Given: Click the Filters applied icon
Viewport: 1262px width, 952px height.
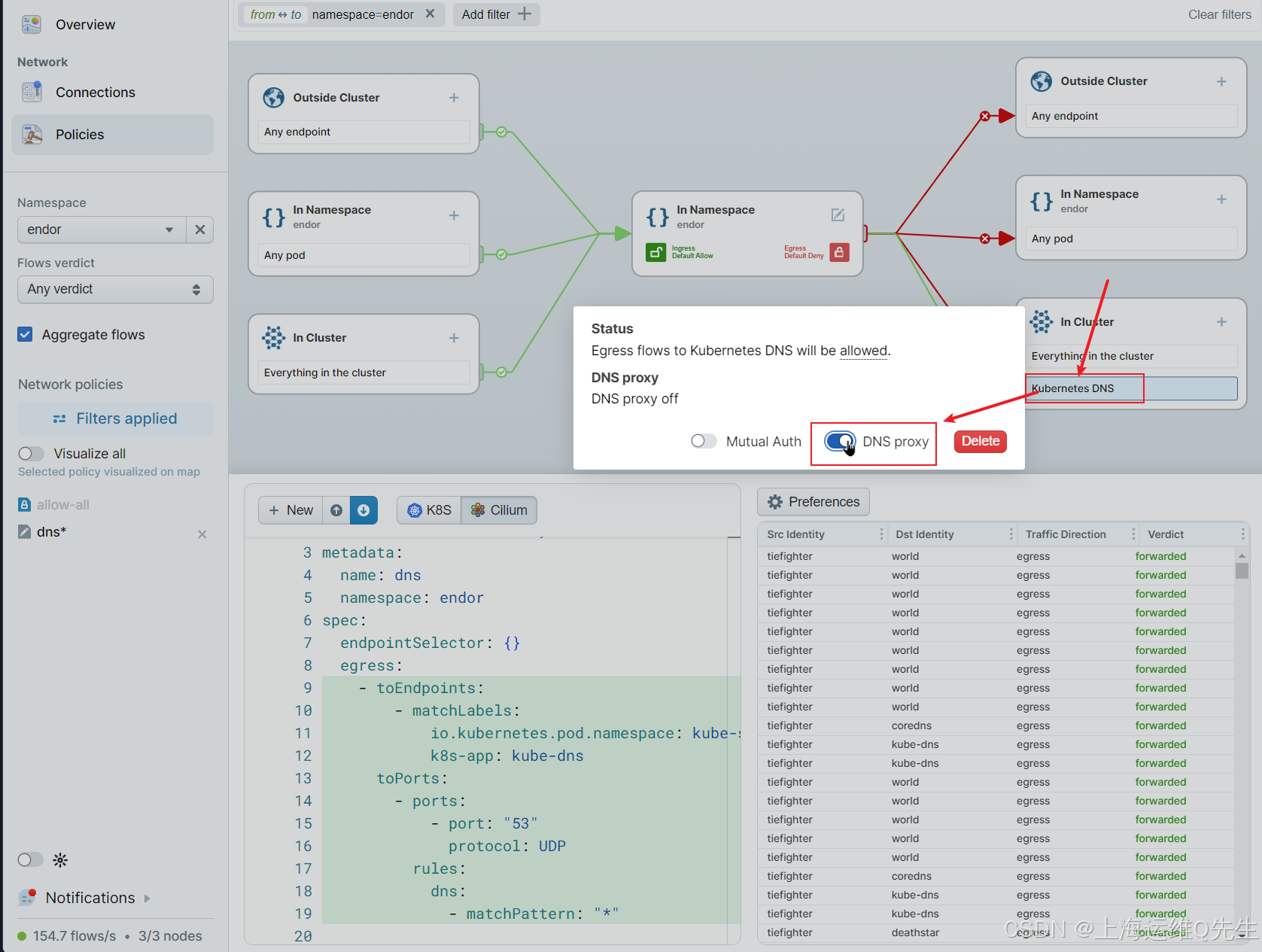Looking at the screenshot, I should pyautogui.click(x=59, y=418).
